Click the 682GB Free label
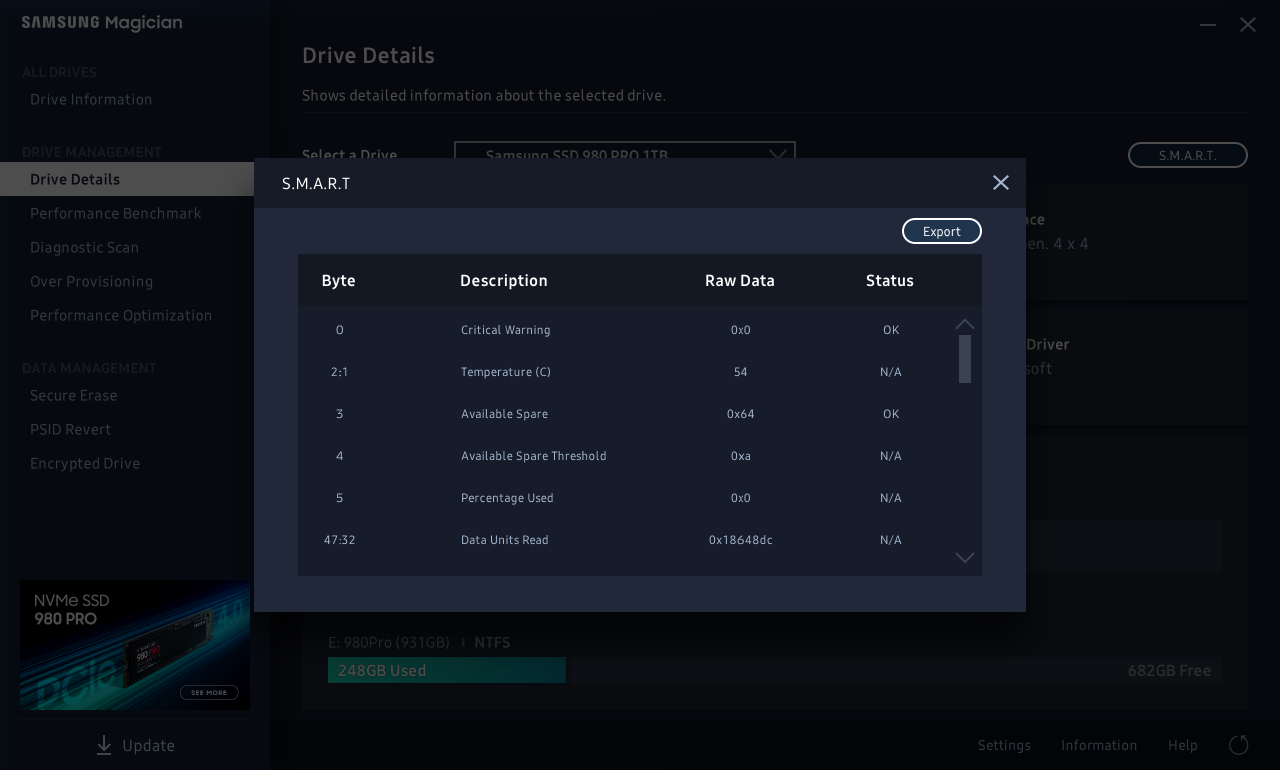Image resolution: width=1280 pixels, height=770 pixels. tap(1170, 671)
